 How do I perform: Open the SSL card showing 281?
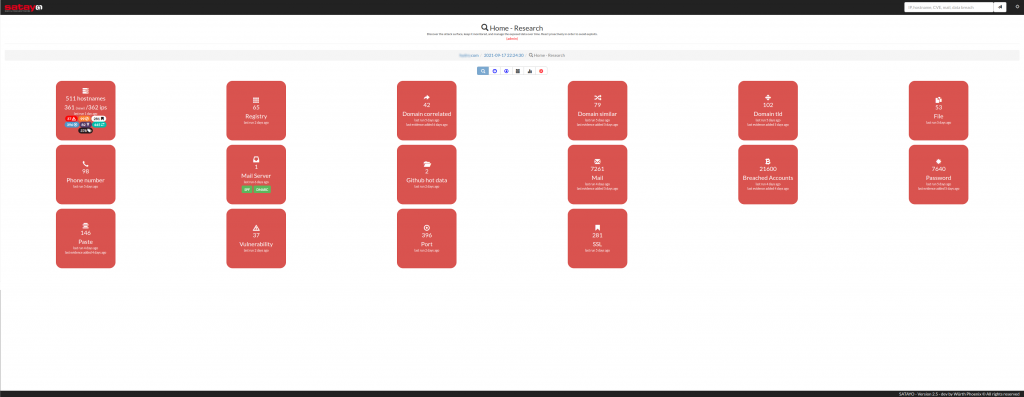point(598,238)
